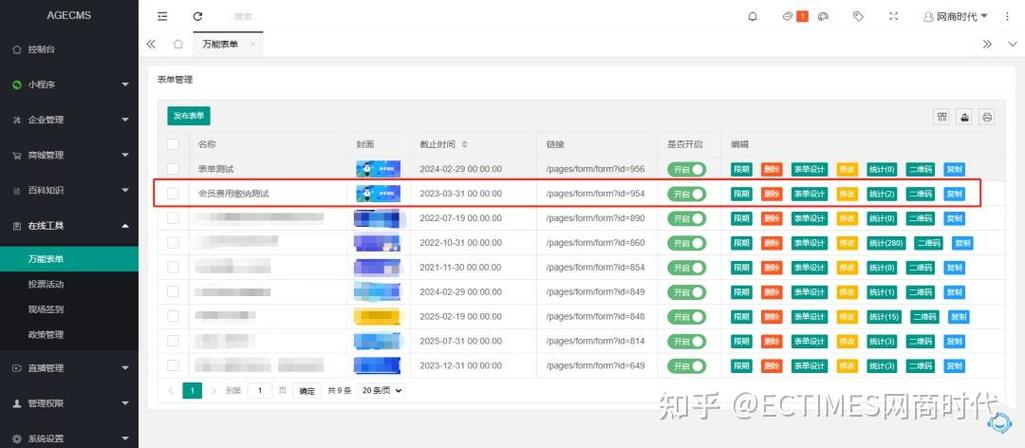1025x448 pixels.
Task: Check the checkbox for 会员费用缴纳测试 row
Action: (x=173, y=194)
